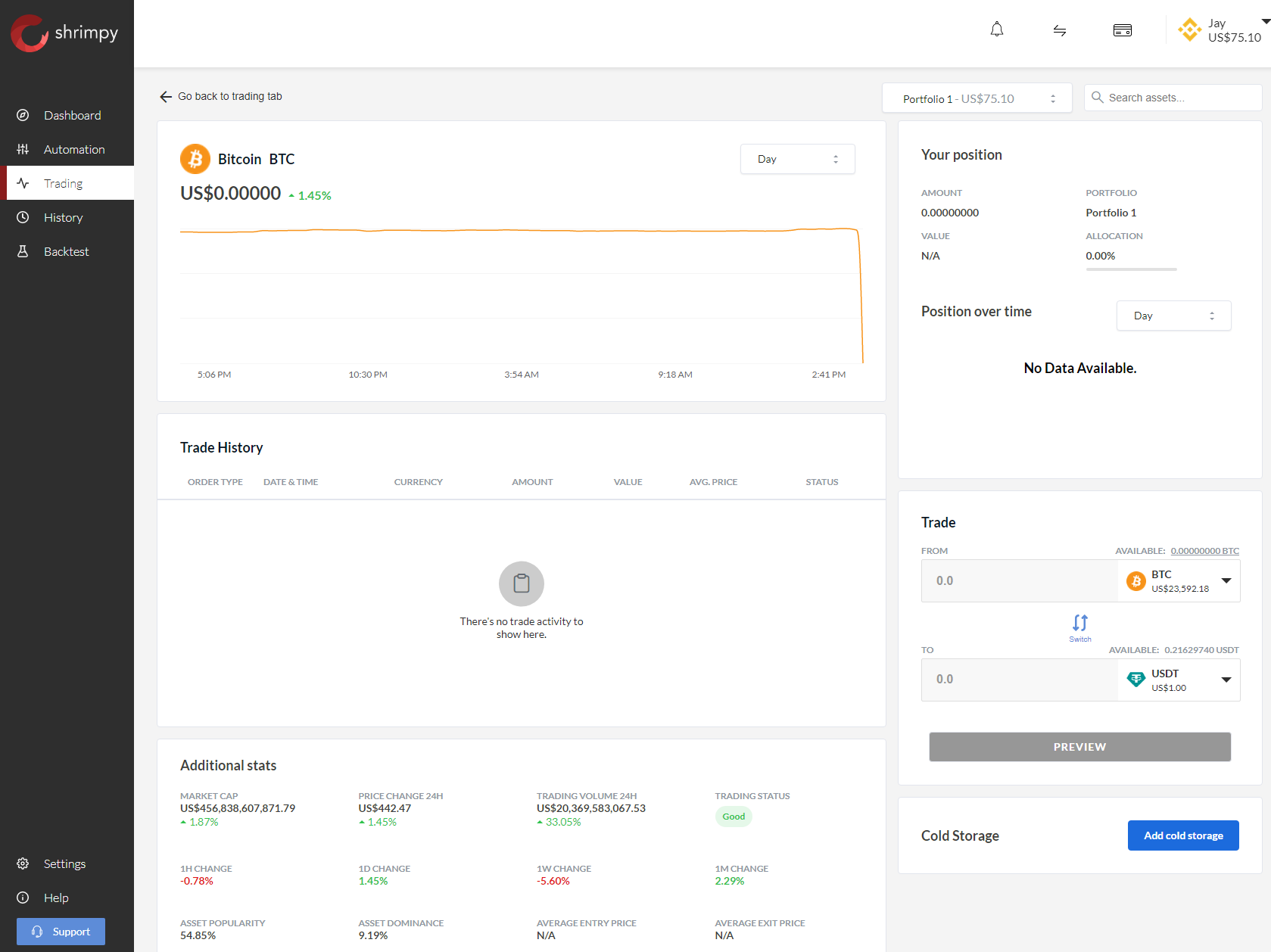Focus the TO amount input

pyautogui.click(x=1020, y=680)
